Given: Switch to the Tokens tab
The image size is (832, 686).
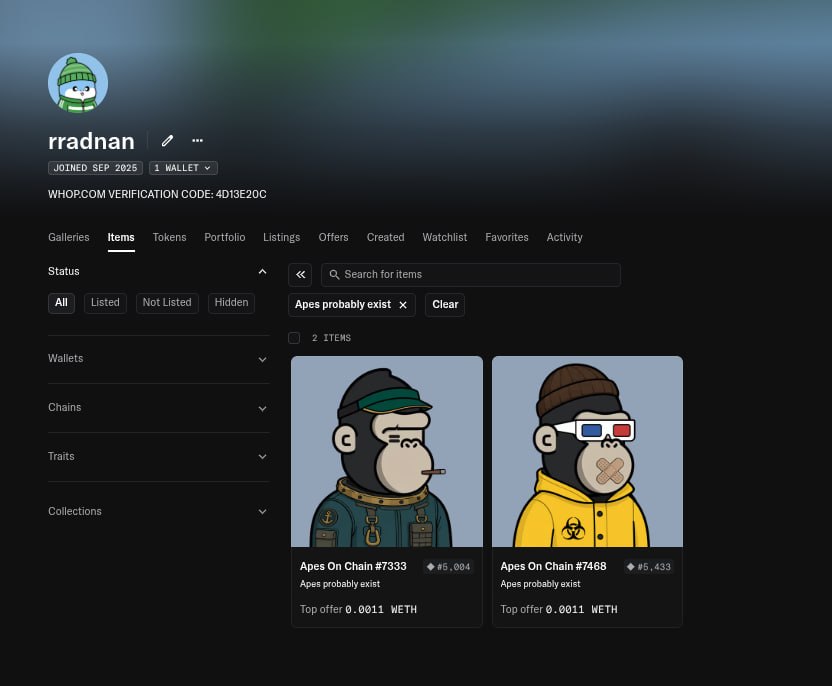Looking at the screenshot, I should (169, 237).
